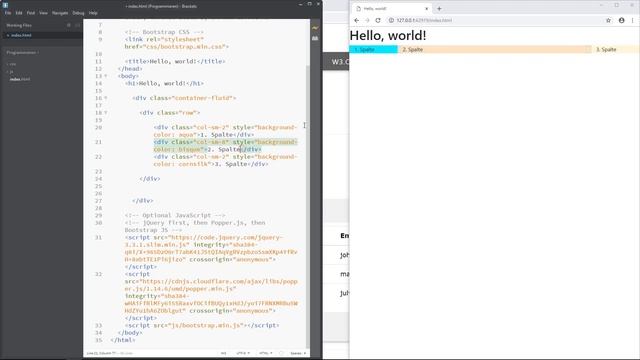This screenshot has height=360, width=640.
Task: Click bootstrap.min.js script line
Action: click(x=202, y=326)
